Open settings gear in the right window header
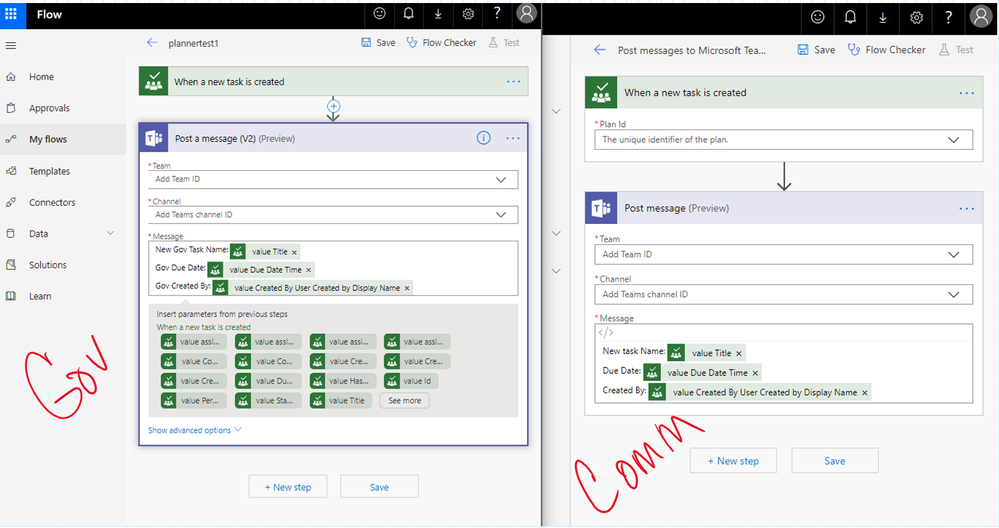 click(x=916, y=18)
